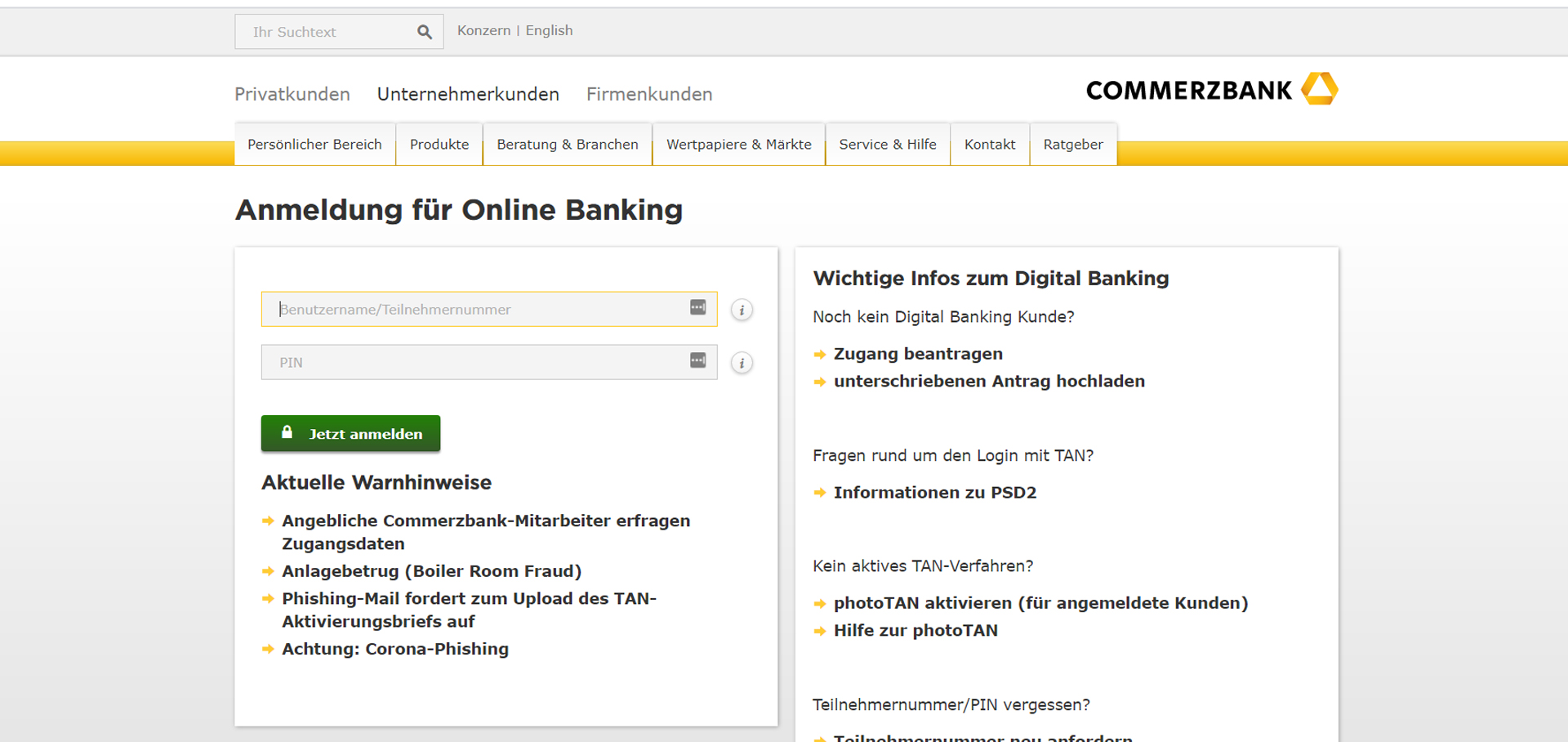Open Persönlicher Bereich tab

(314, 144)
